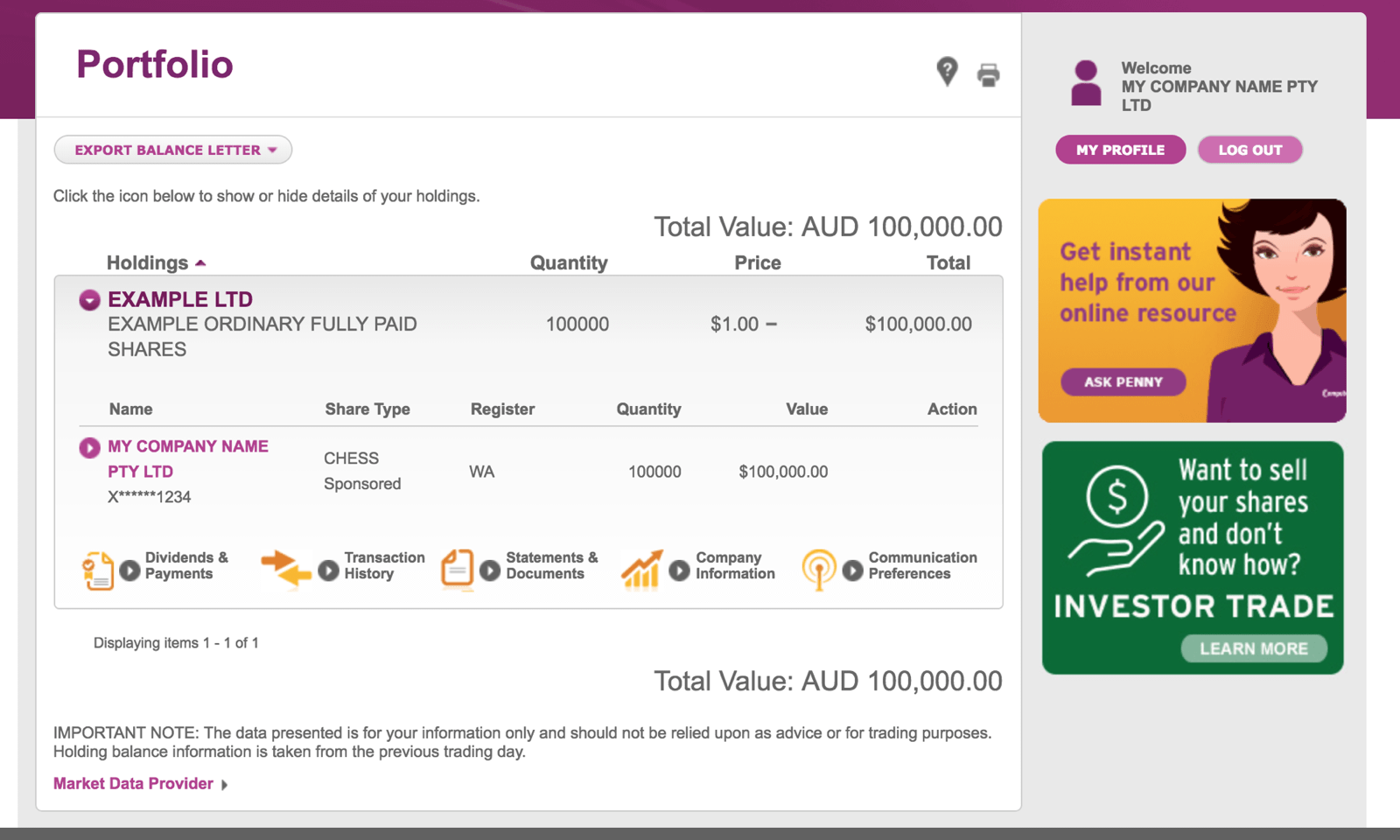Click the $1.00 price value
Image resolution: width=1400 pixels, height=840 pixels.
click(734, 324)
